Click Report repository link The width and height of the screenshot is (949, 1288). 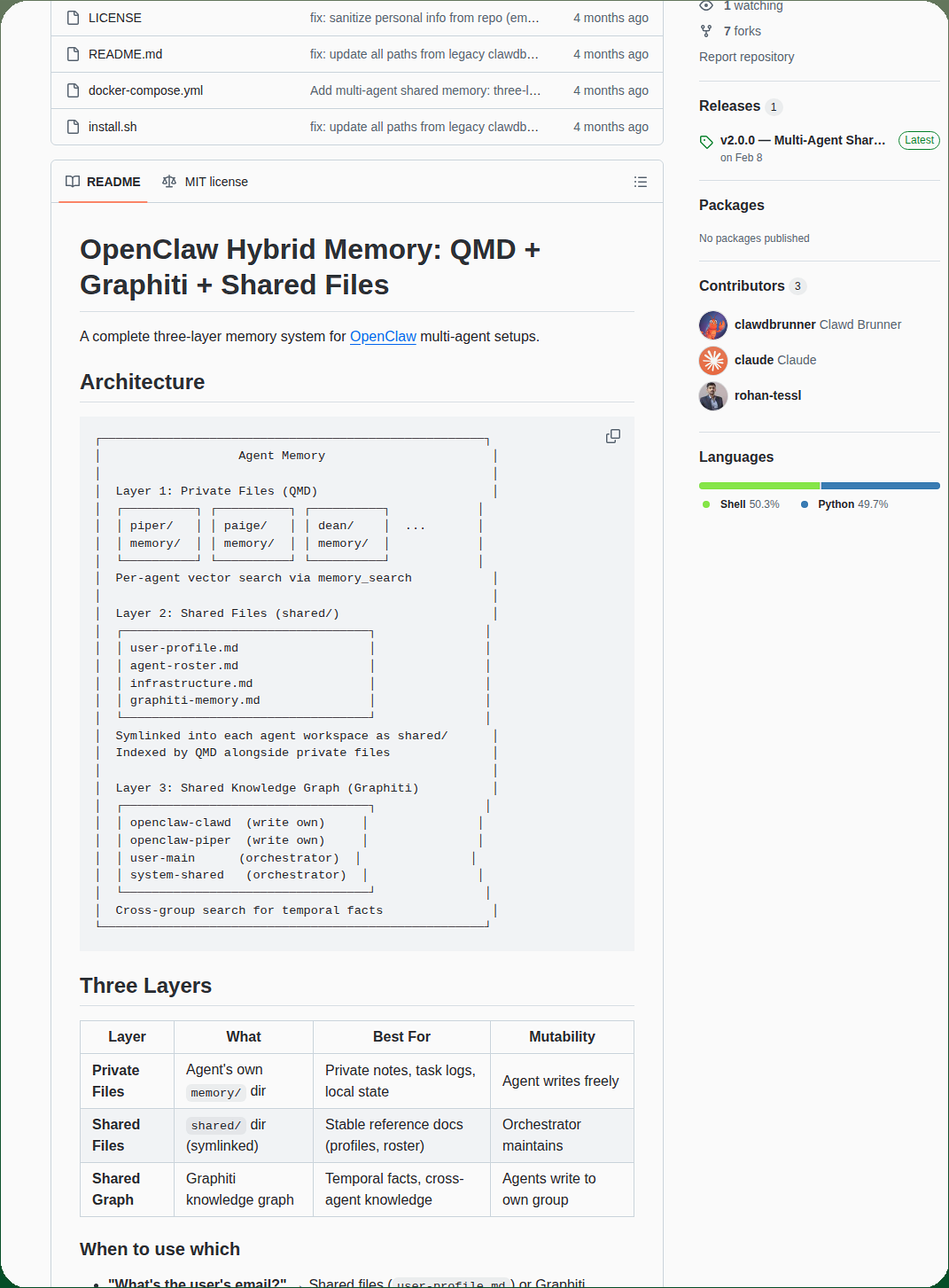click(x=746, y=57)
